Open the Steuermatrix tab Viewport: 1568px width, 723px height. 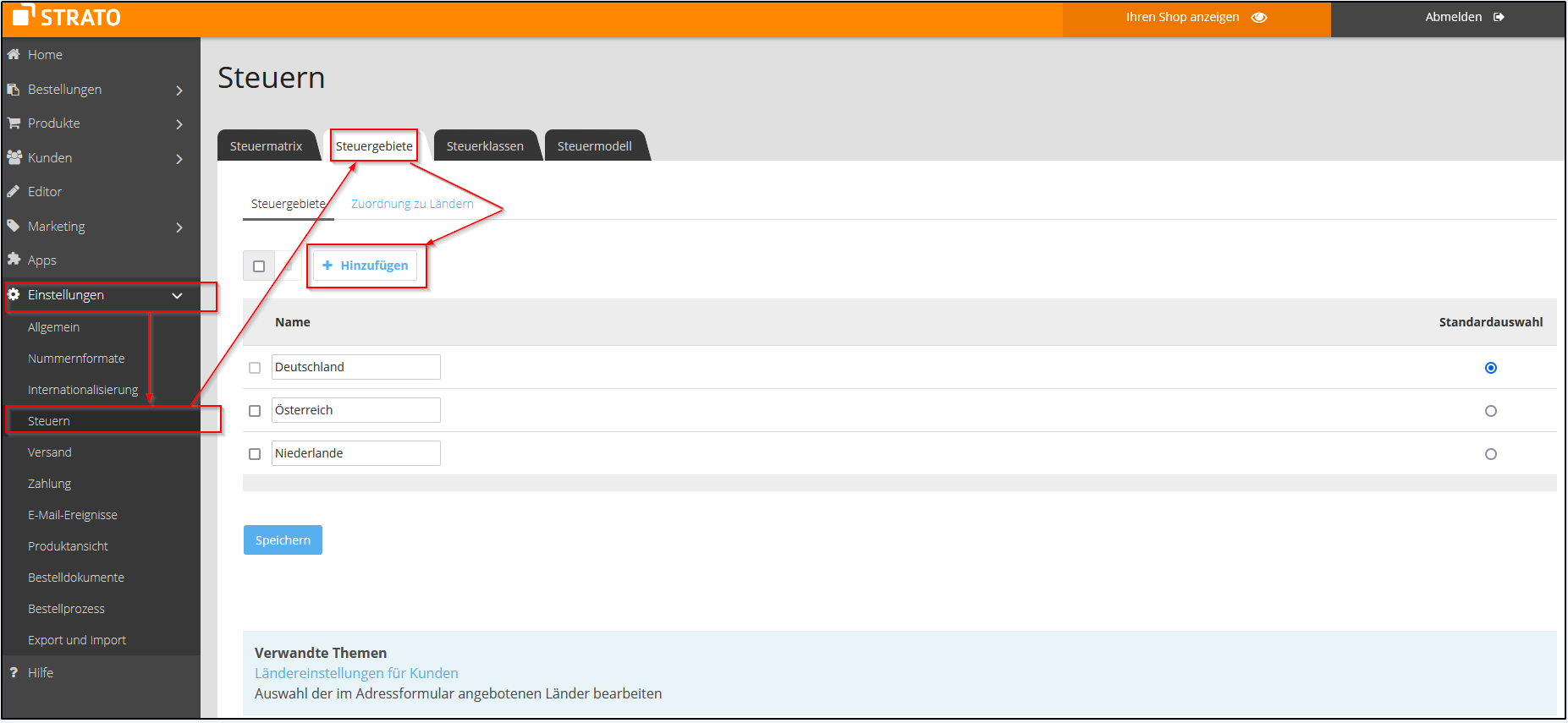coord(266,146)
